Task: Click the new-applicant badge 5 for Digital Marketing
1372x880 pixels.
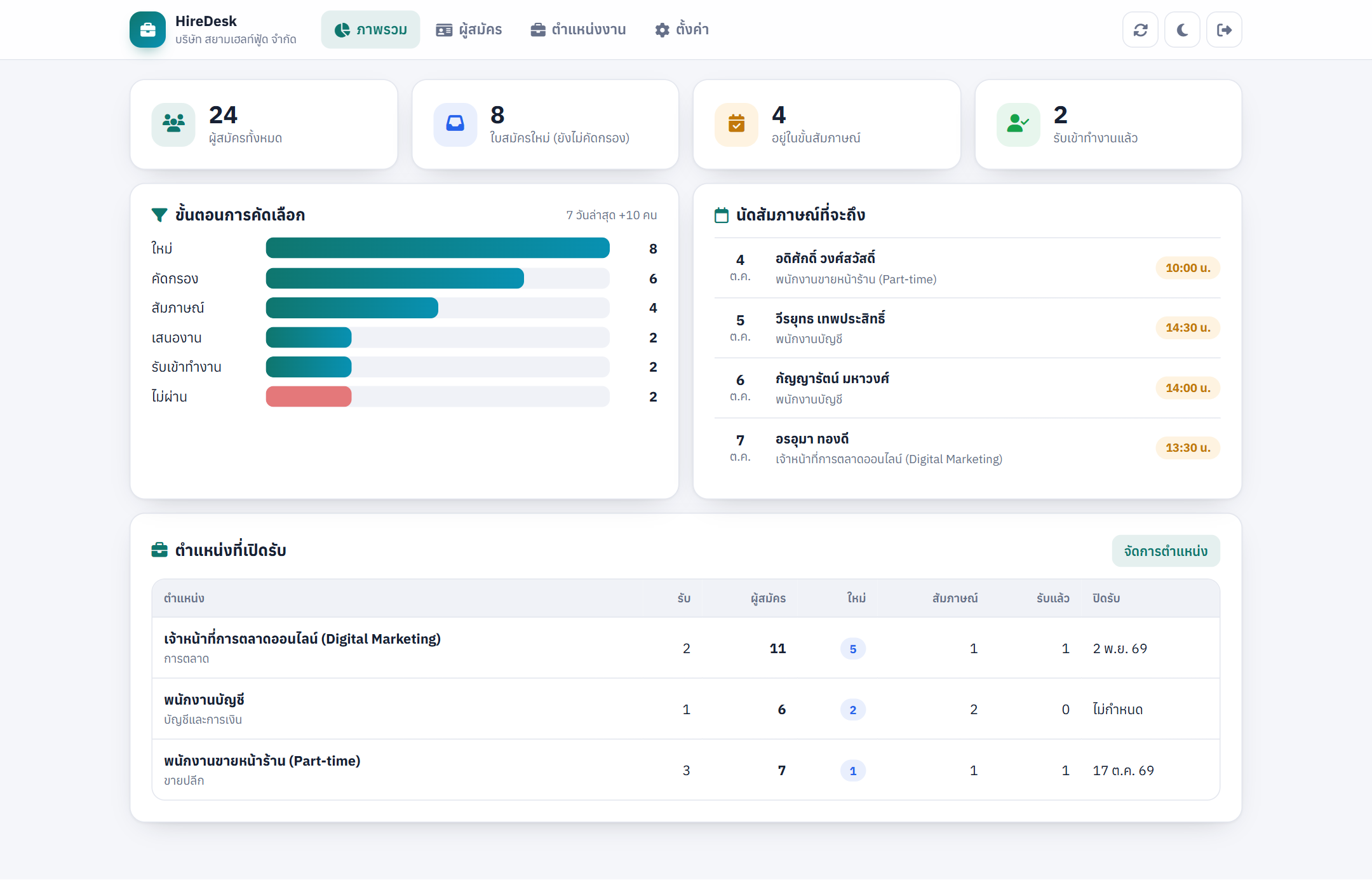Action: point(853,649)
